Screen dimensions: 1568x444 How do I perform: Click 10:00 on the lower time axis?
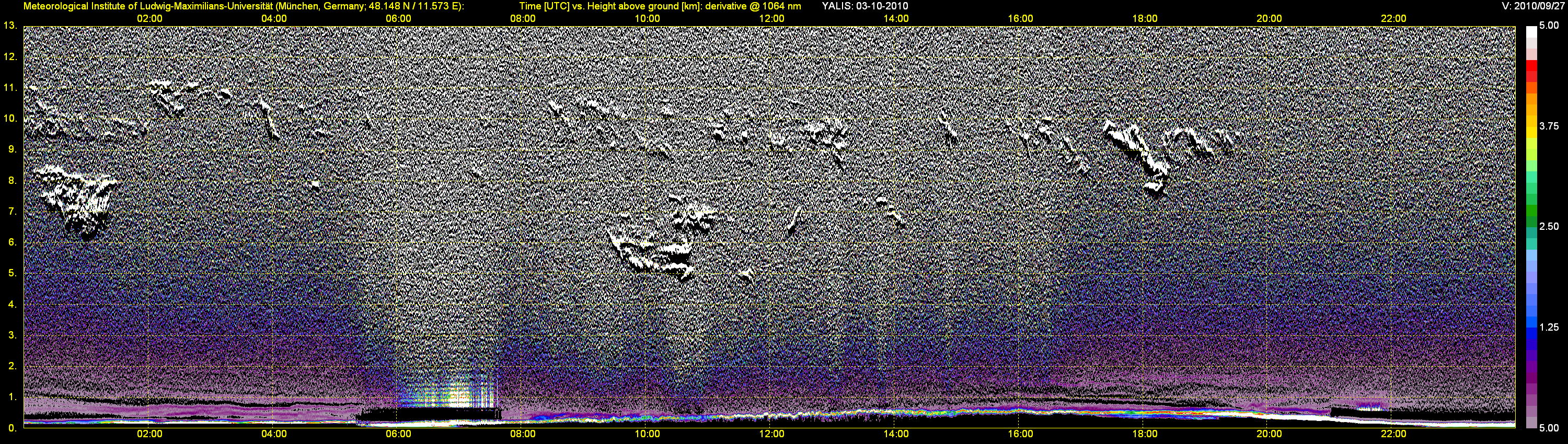(647, 434)
